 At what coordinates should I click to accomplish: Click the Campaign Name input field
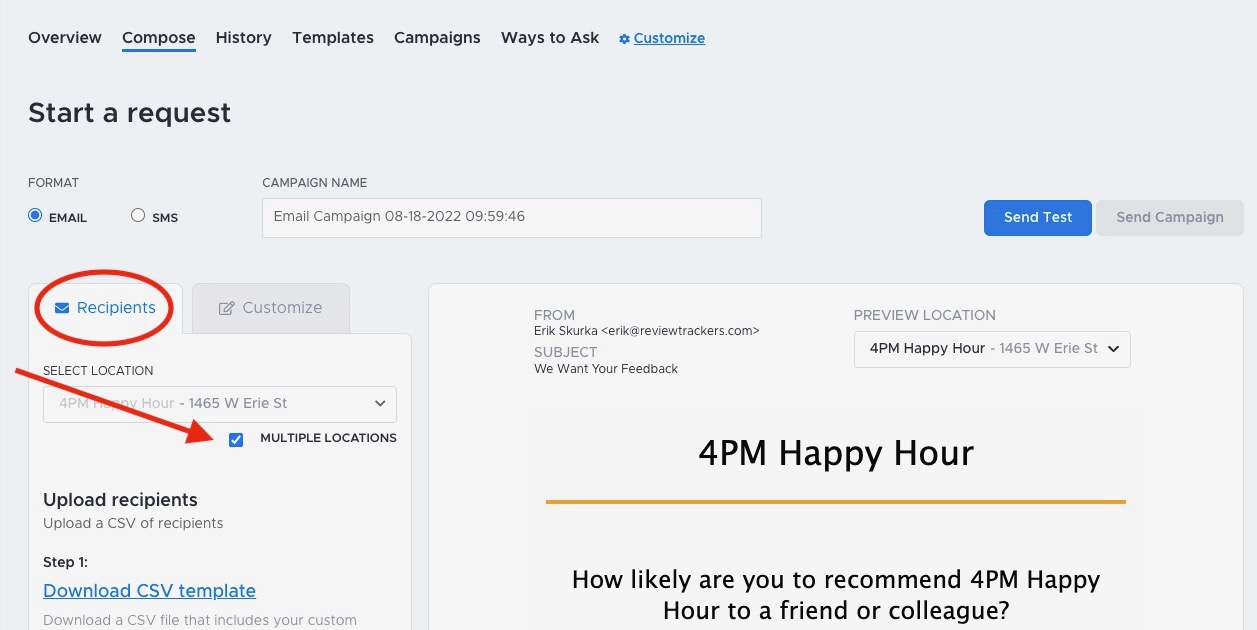pos(512,217)
